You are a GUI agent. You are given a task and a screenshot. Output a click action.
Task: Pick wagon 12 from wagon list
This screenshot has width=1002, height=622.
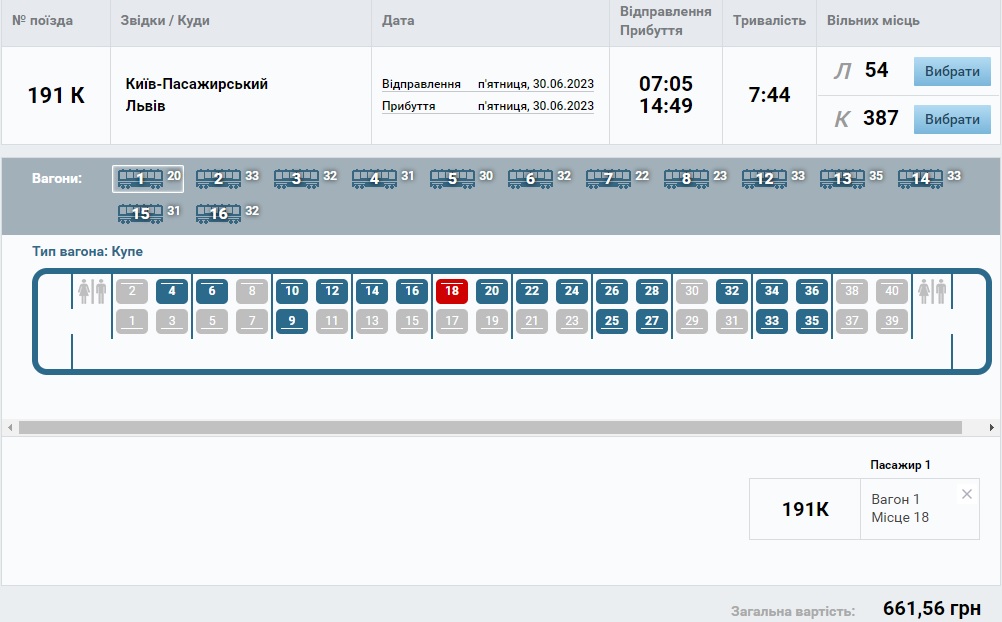[764, 179]
